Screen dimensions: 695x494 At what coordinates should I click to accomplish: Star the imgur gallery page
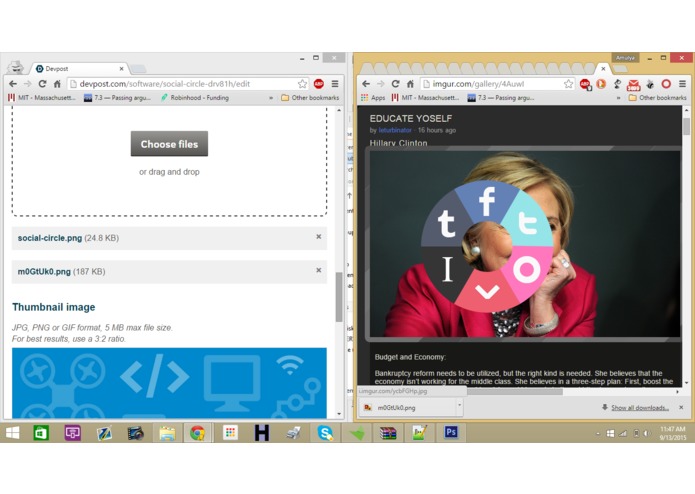coord(568,84)
